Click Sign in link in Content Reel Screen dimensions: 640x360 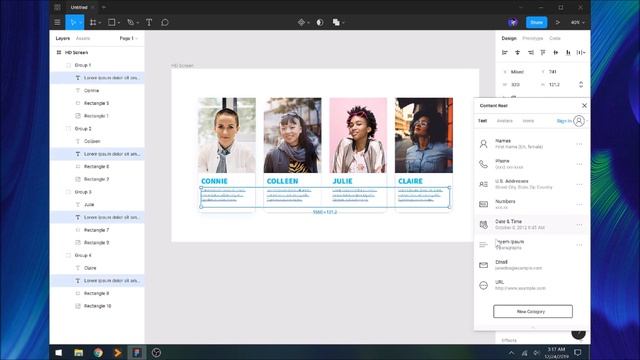point(564,121)
